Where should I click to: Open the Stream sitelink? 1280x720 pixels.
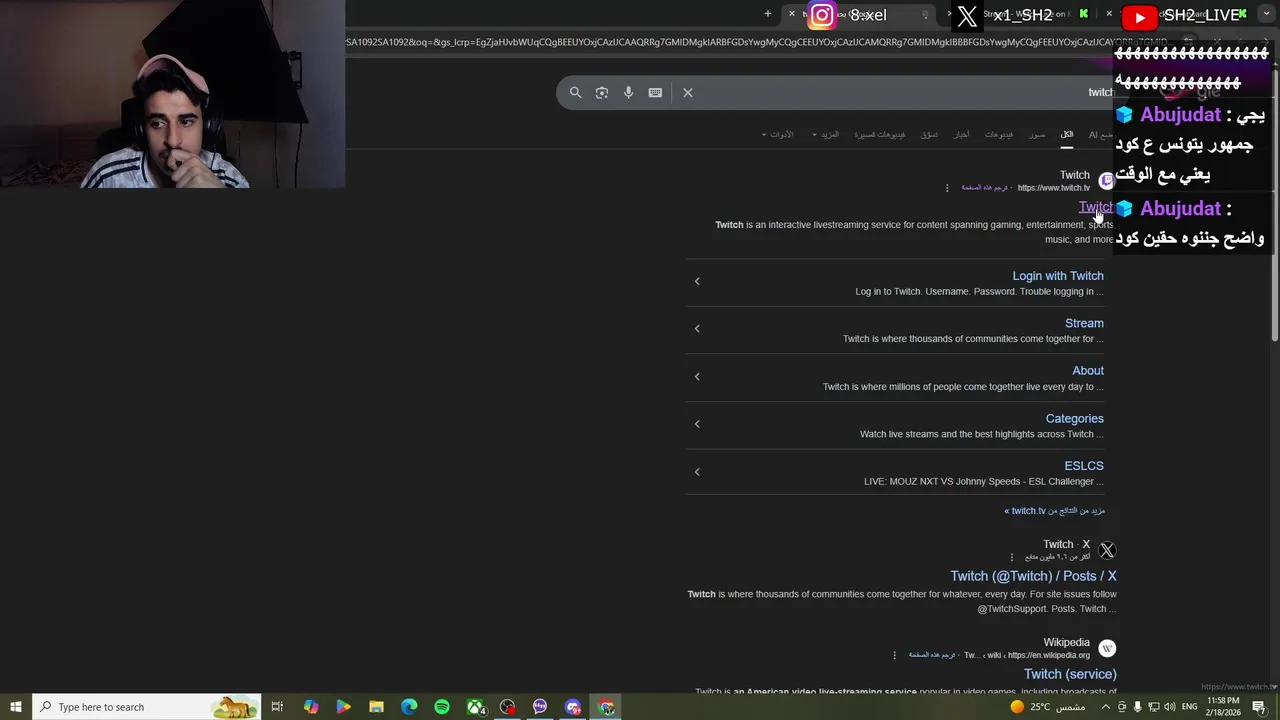click(x=1084, y=323)
